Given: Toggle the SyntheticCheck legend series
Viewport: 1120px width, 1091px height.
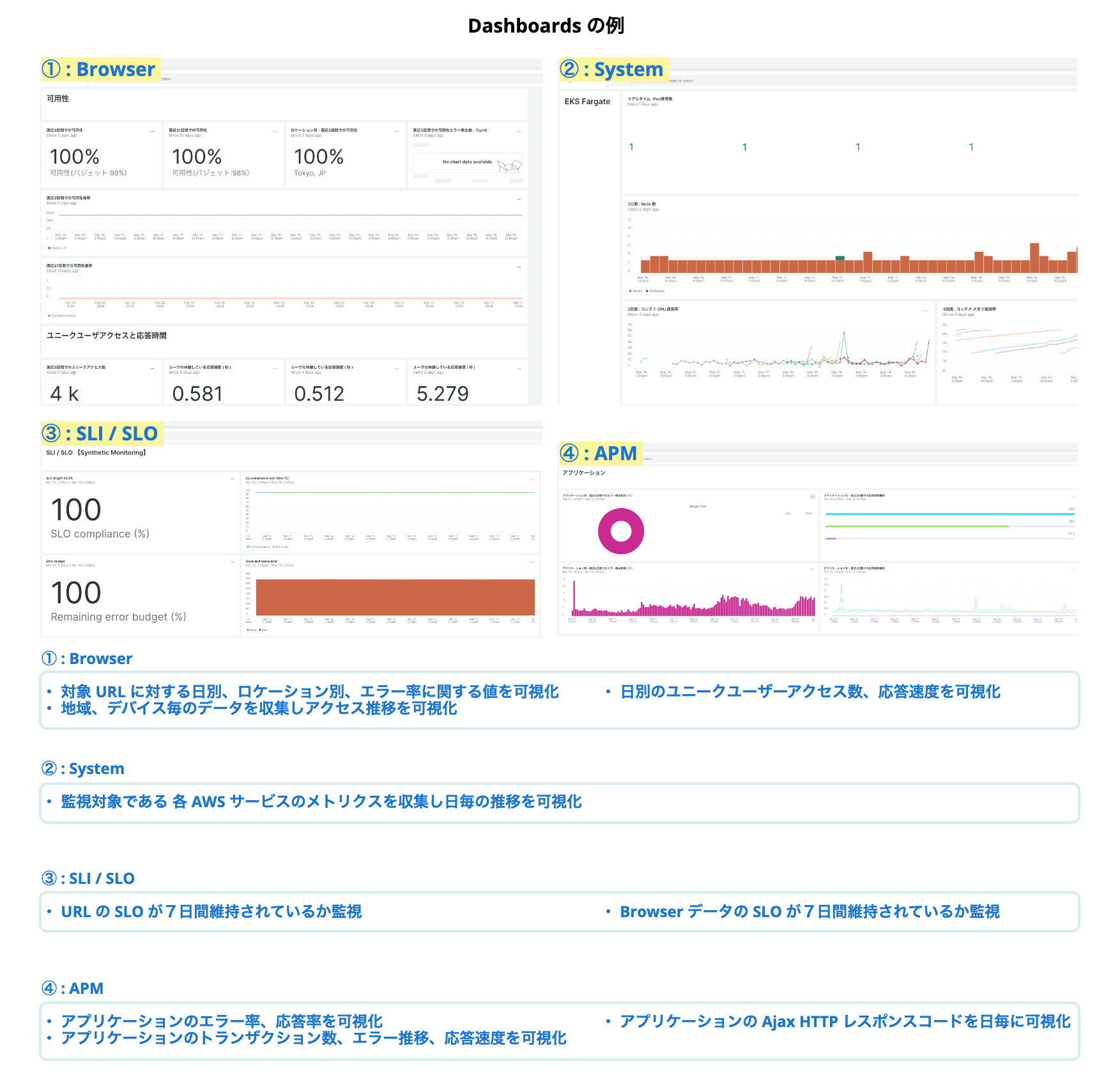Looking at the screenshot, I should [62, 316].
